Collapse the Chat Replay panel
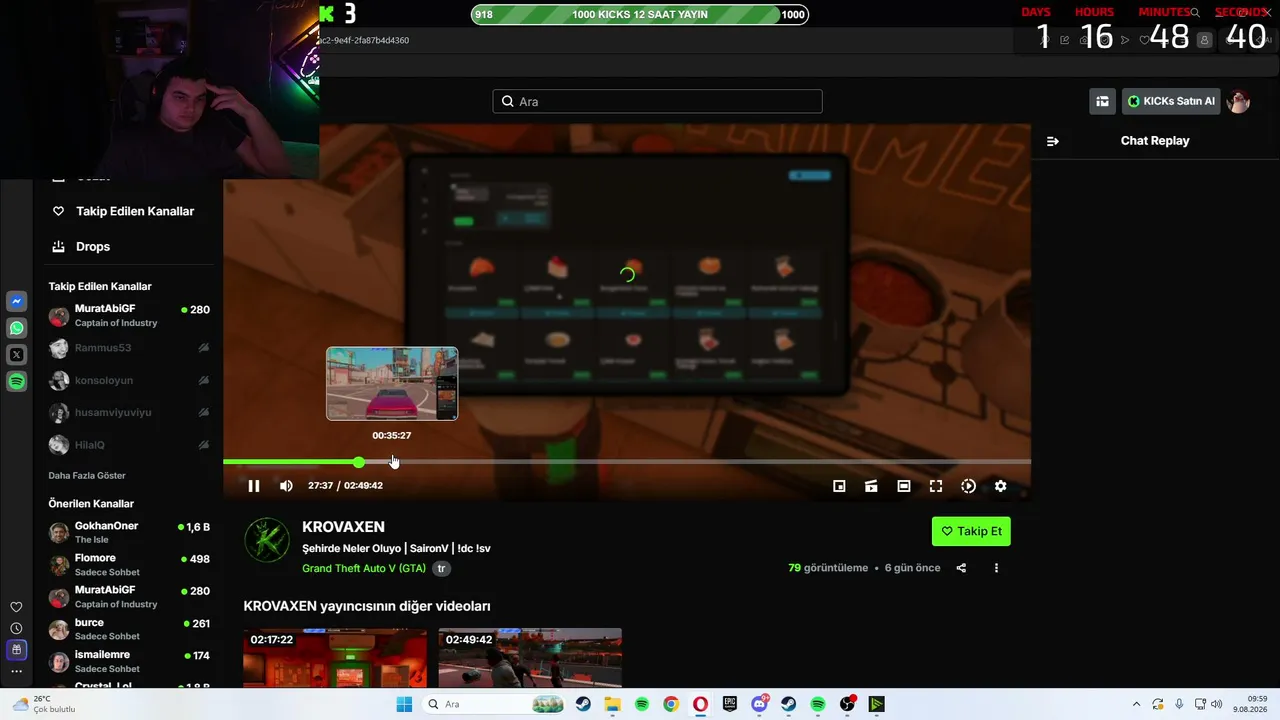1280x720 pixels. point(1052,141)
